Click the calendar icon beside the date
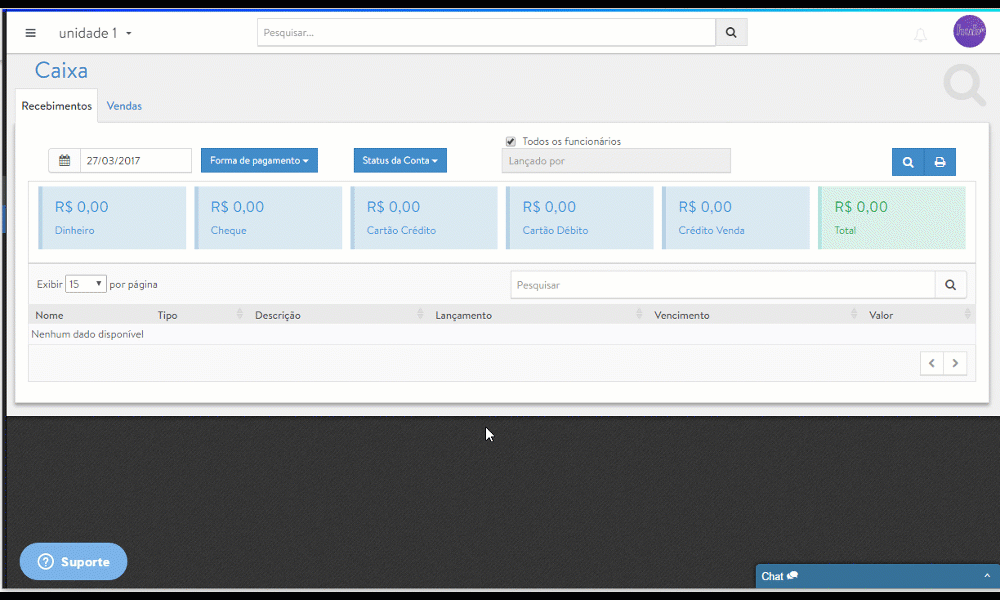The width and height of the screenshot is (1000, 600). tap(65, 161)
